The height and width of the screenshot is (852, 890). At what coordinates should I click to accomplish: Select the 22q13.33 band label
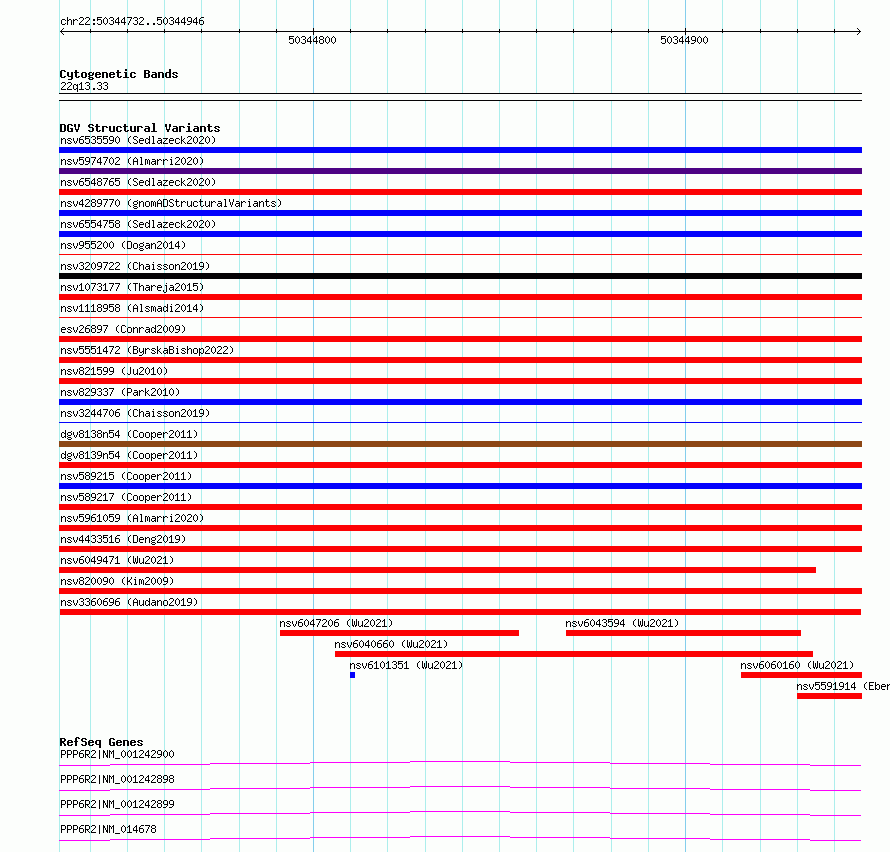coord(84,86)
